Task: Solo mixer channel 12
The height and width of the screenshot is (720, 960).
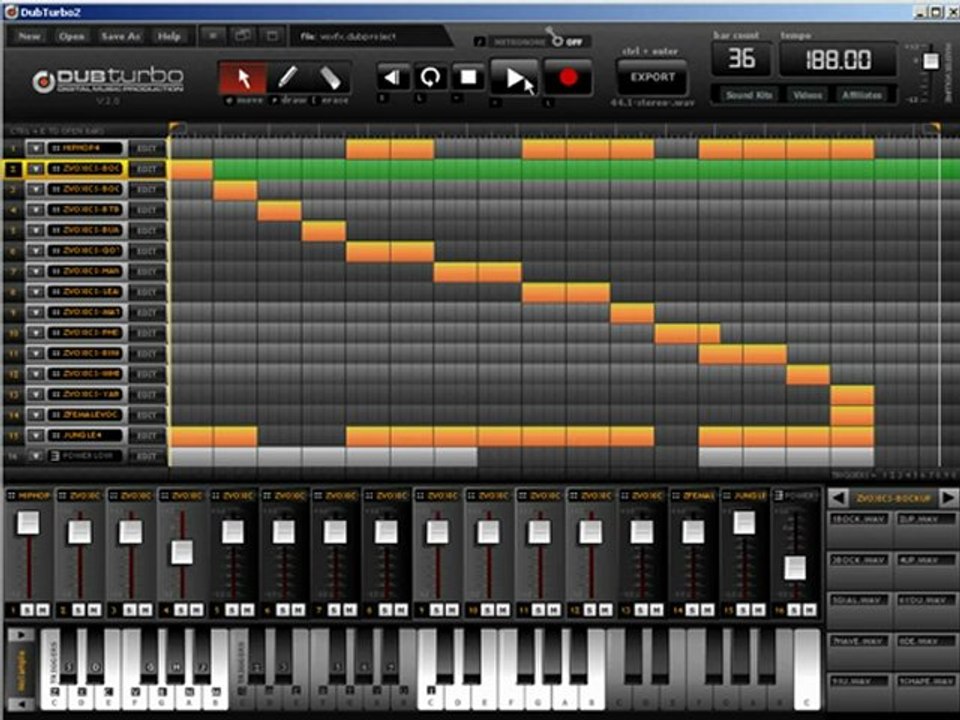Action: click(x=590, y=610)
